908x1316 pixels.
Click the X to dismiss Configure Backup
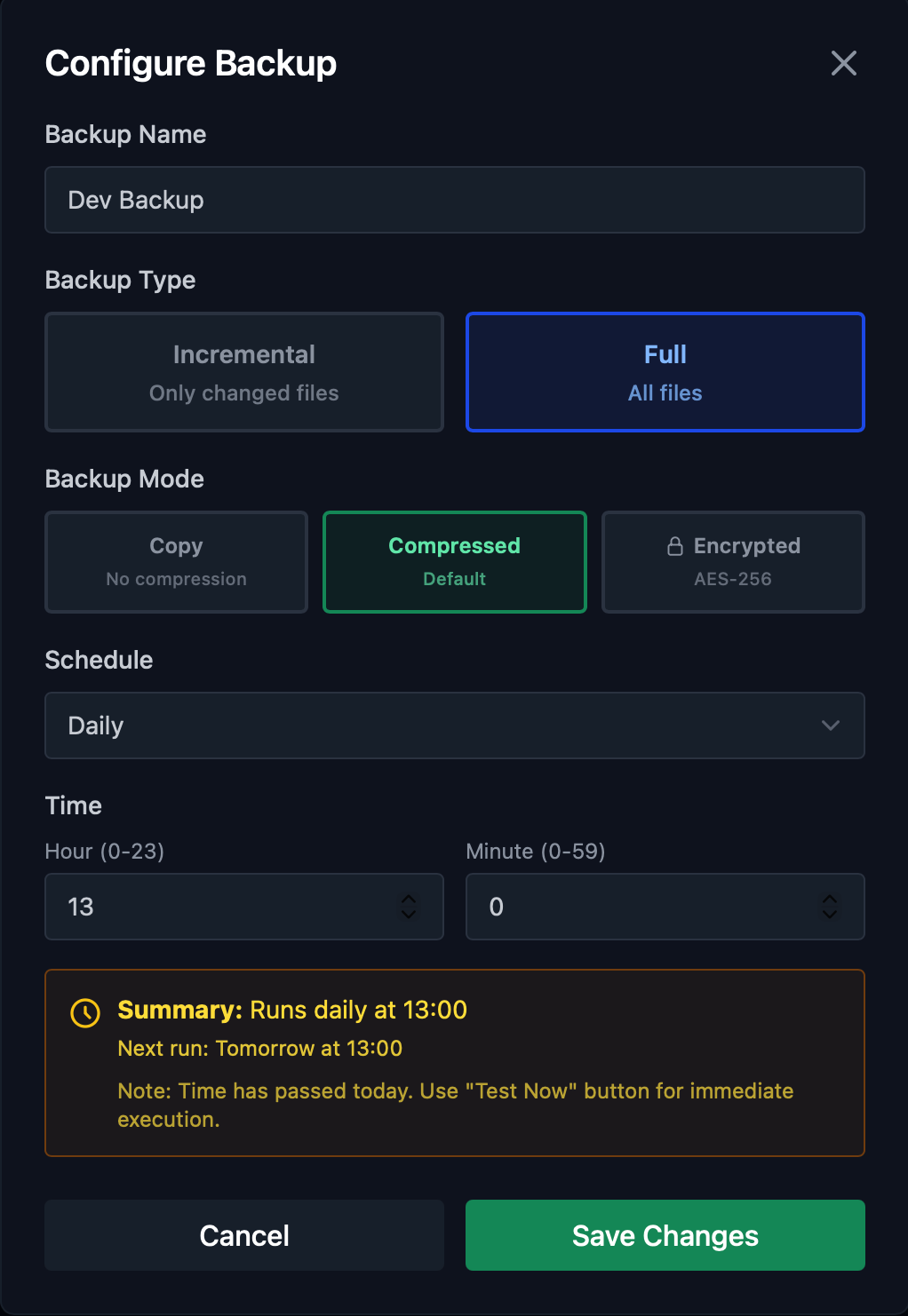pyautogui.click(x=842, y=63)
